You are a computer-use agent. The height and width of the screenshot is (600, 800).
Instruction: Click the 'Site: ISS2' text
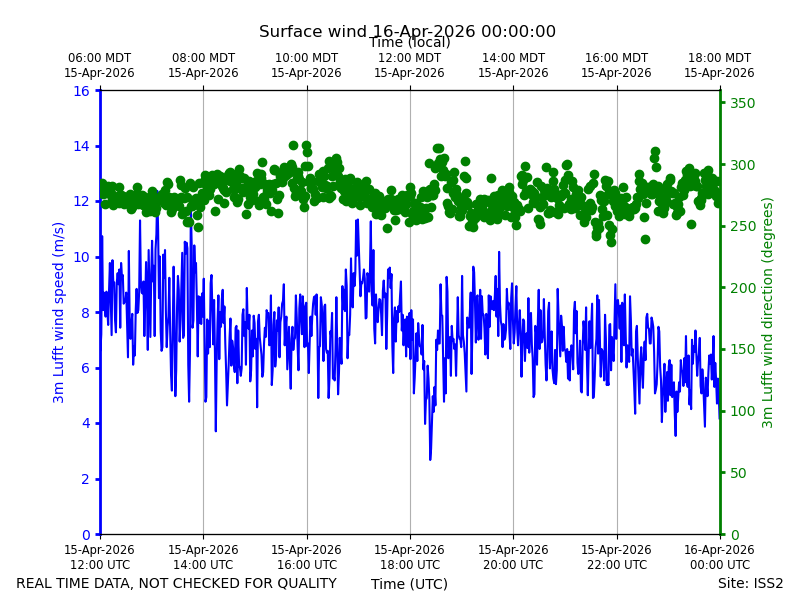coord(750,583)
